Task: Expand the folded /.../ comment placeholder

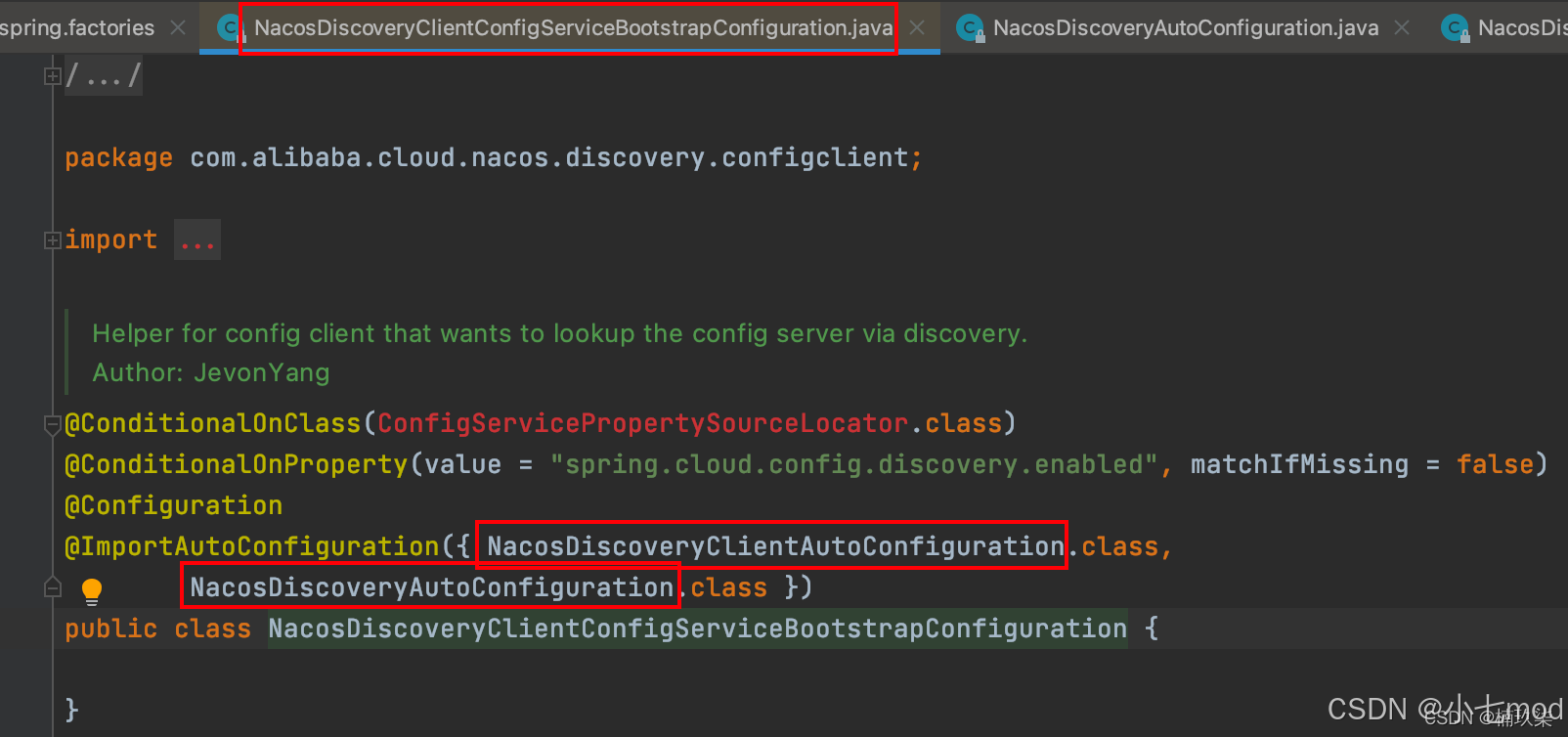Action: pos(104,75)
